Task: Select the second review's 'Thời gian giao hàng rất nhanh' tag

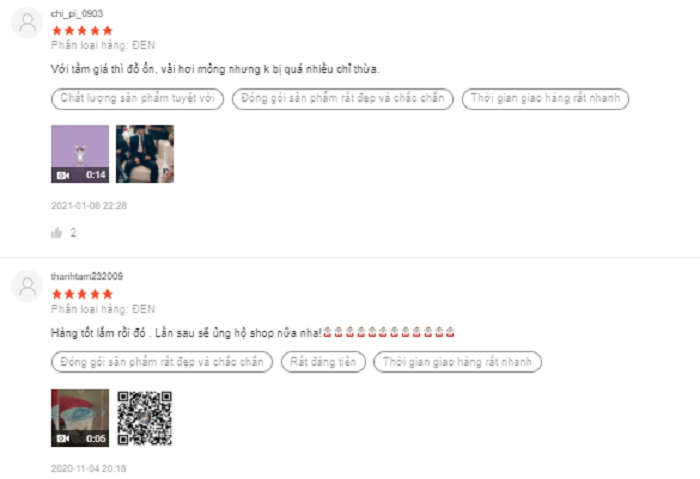Action: click(x=458, y=362)
